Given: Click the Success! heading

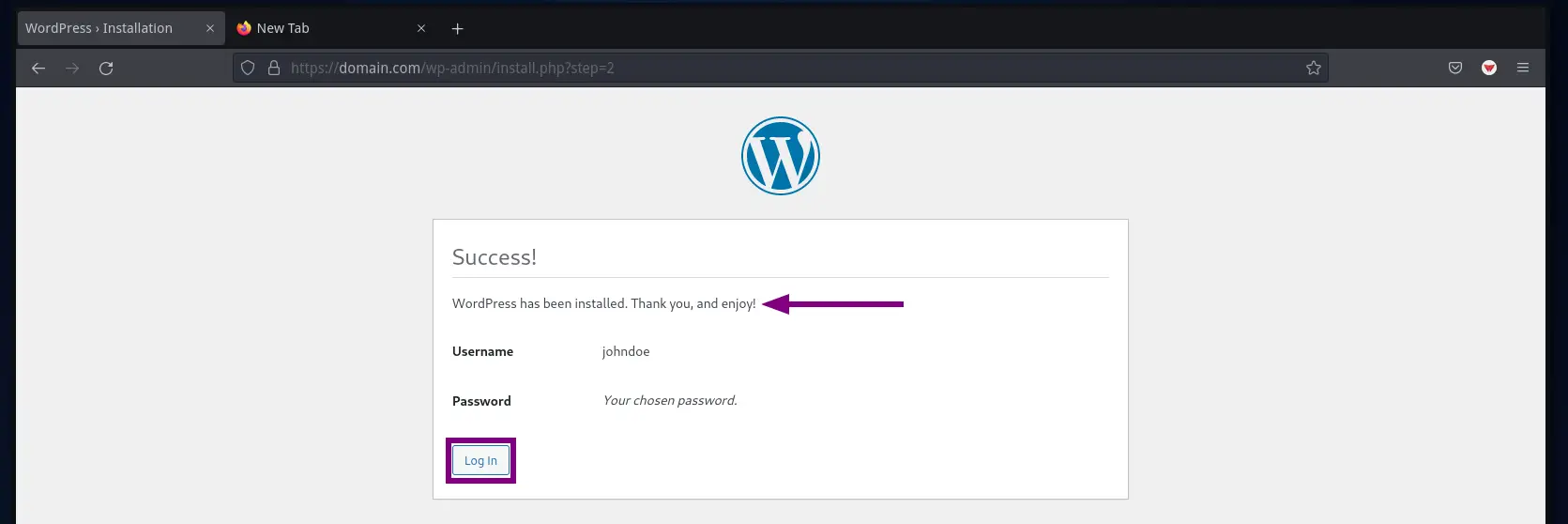Looking at the screenshot, I should point(495,257).
